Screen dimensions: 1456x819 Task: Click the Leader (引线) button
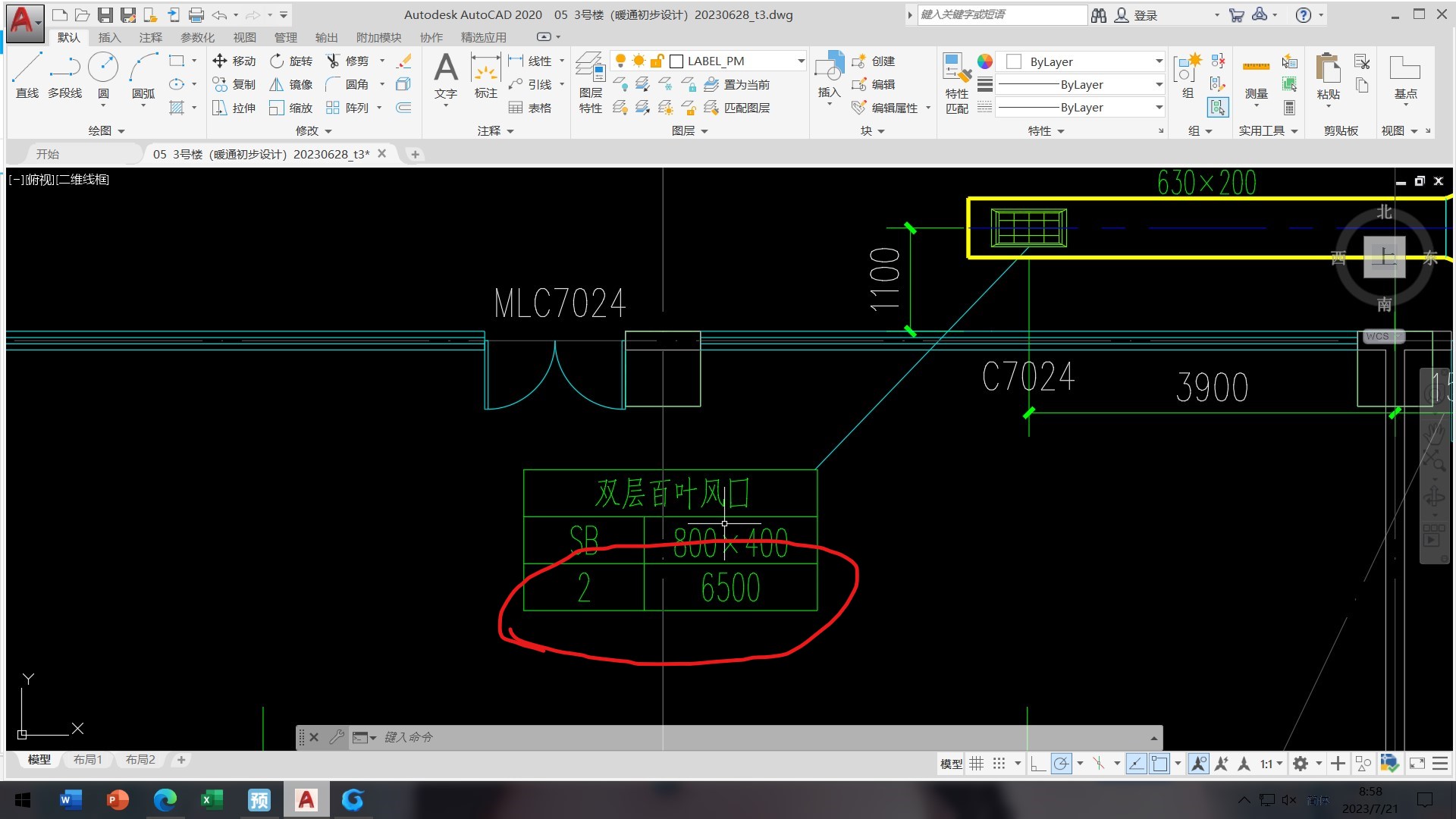(x=530, y=84)
